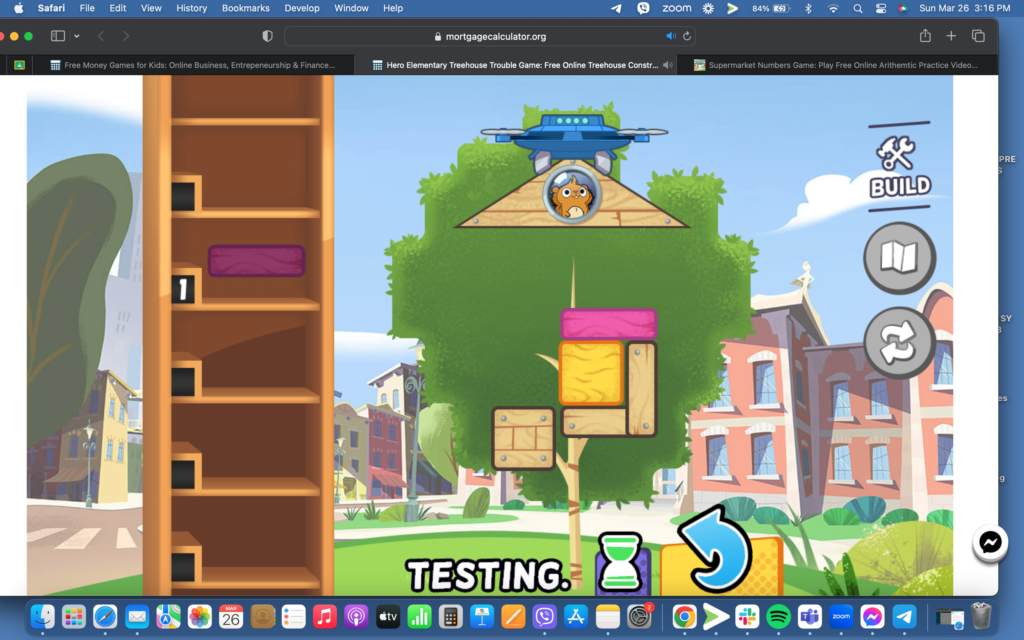Open the pinned green tab
Image resolution: width=1024 pixels, height=640 pixels.
click(x=20, y=65)
